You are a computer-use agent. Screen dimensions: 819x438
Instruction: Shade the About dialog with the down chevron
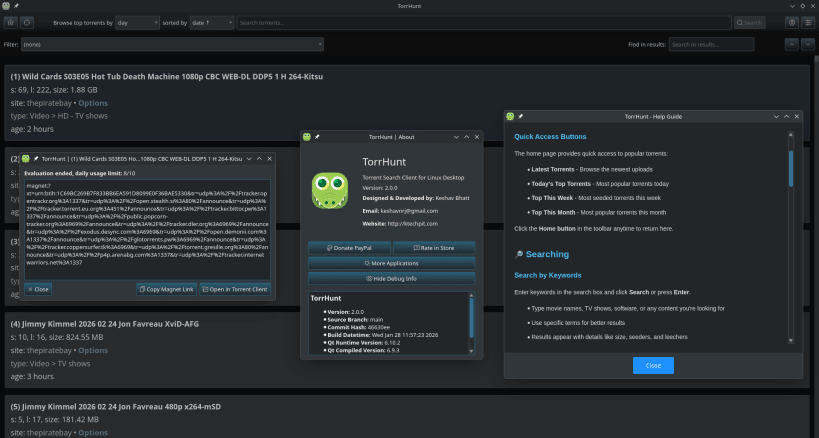[x=456, y=137]
